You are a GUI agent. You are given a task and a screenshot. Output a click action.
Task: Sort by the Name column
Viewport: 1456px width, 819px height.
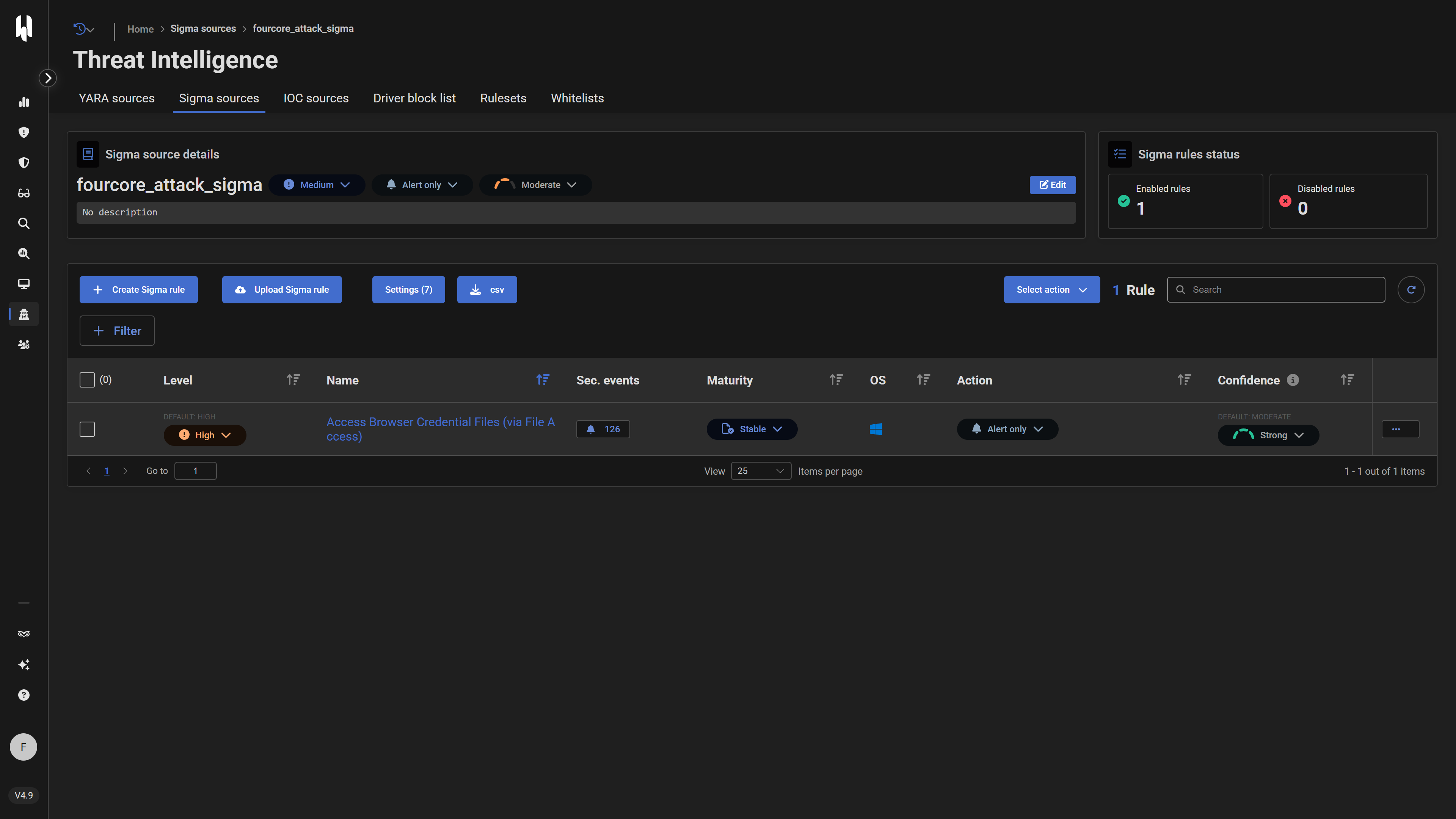(x=543, y=380)
